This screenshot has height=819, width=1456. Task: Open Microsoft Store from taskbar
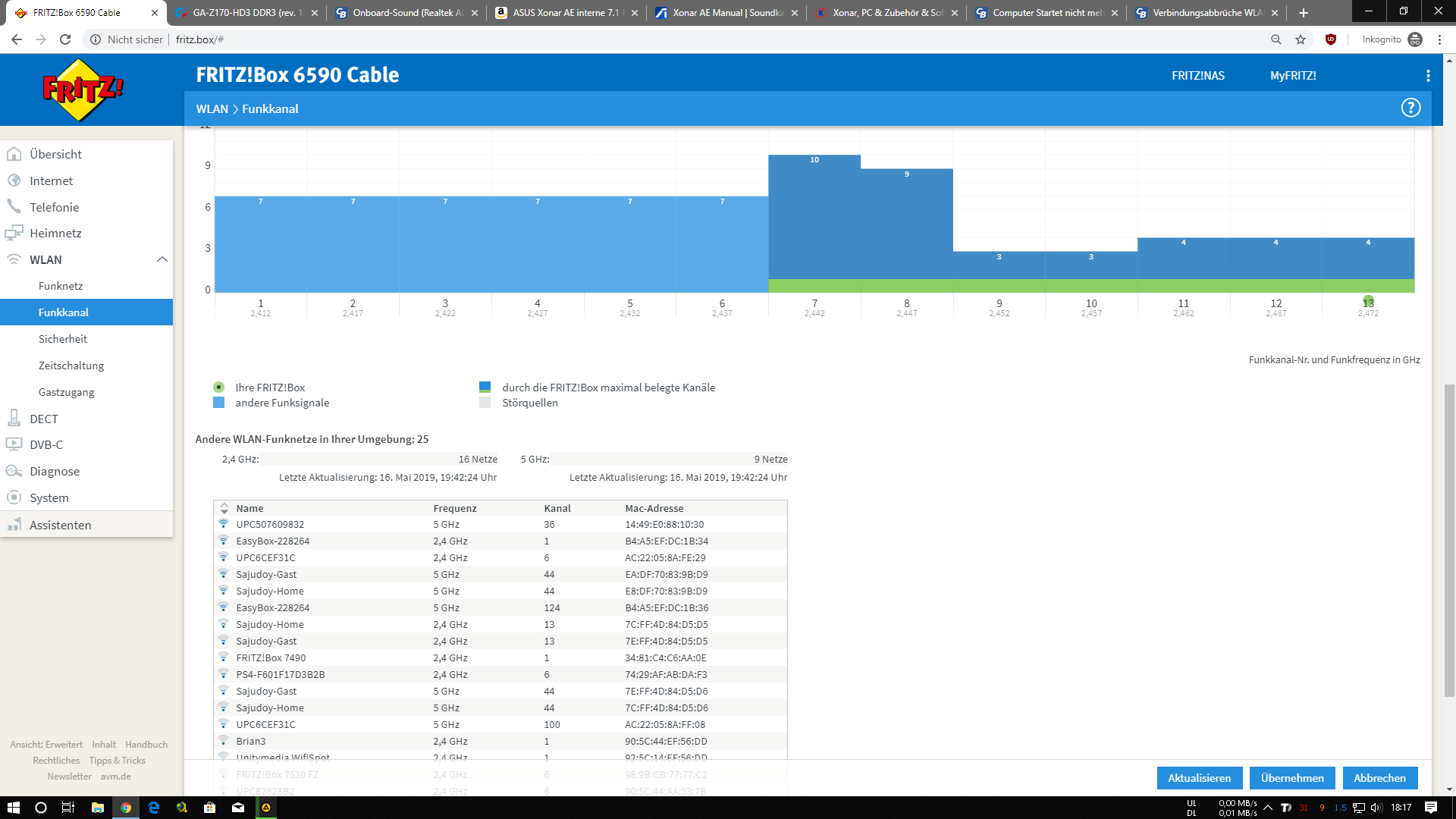[210, 808]
